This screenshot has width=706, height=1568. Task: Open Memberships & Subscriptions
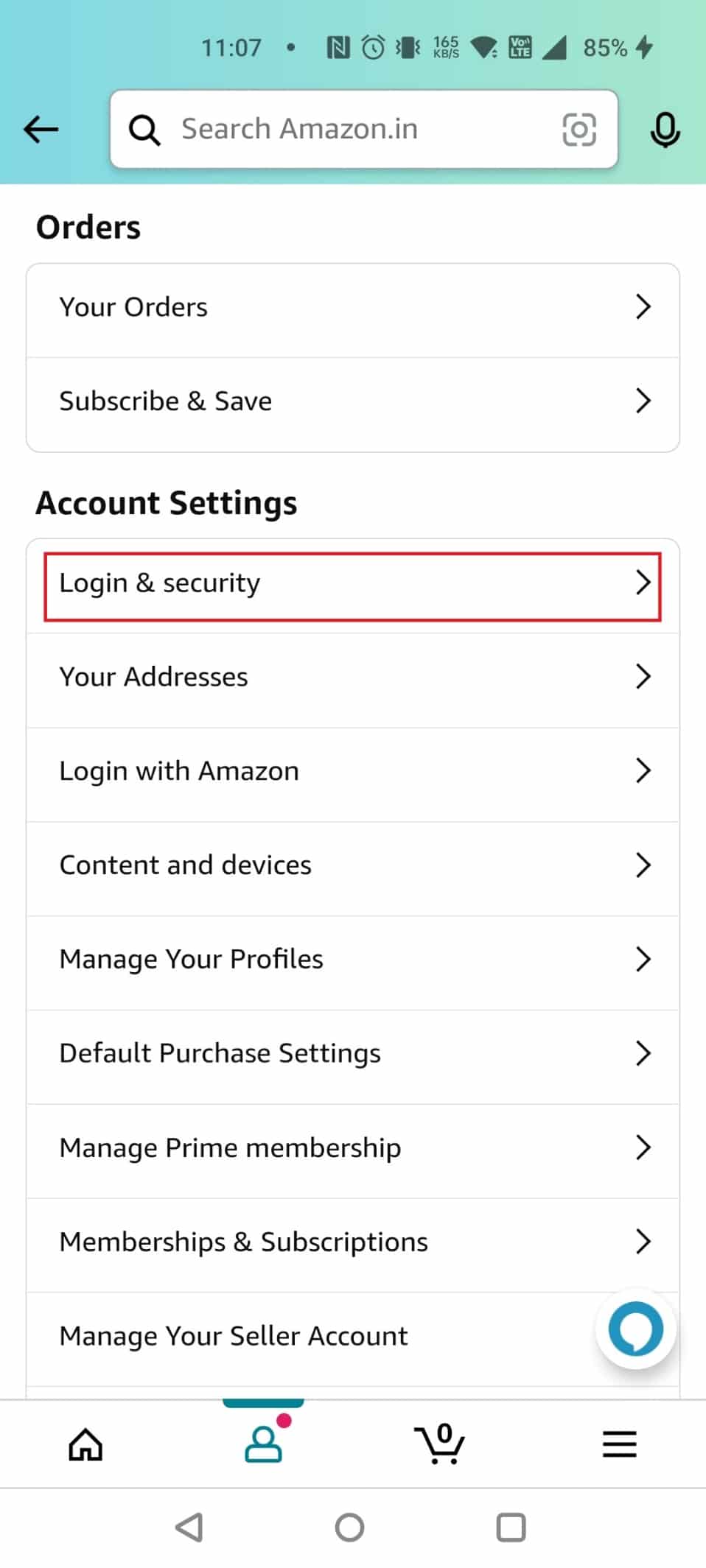point(352,1242)
